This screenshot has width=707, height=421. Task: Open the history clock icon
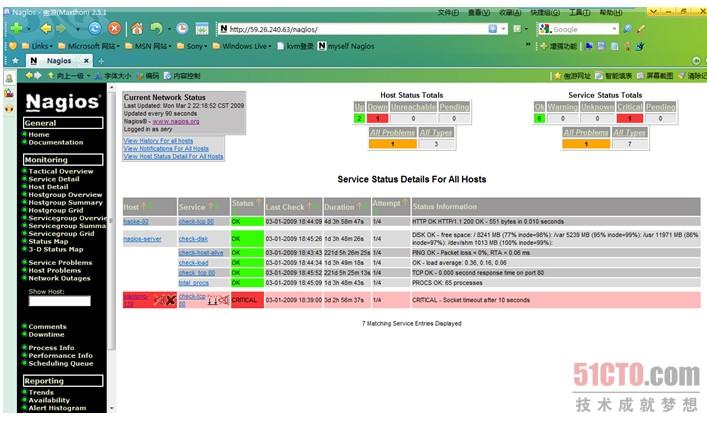182,29
